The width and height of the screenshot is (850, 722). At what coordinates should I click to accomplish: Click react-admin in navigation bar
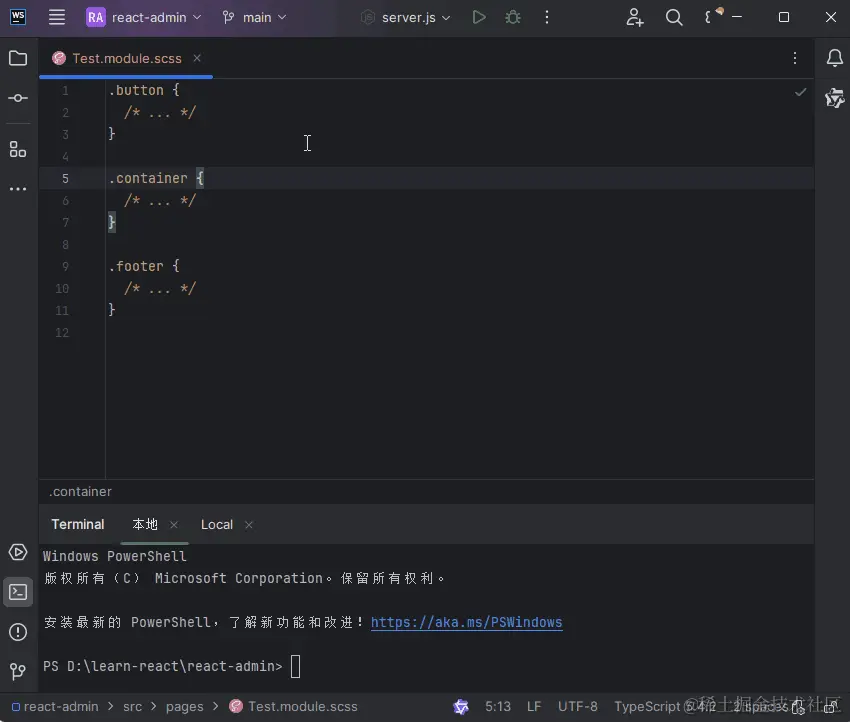click(55, 706)
